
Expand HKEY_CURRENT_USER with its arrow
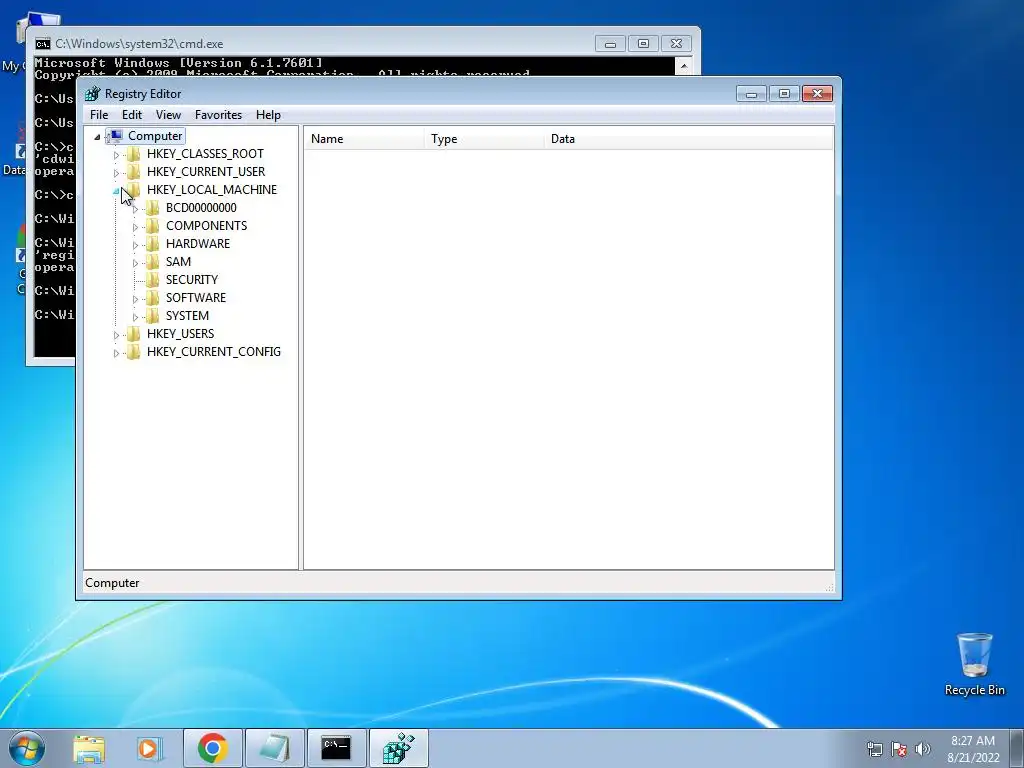116,173
